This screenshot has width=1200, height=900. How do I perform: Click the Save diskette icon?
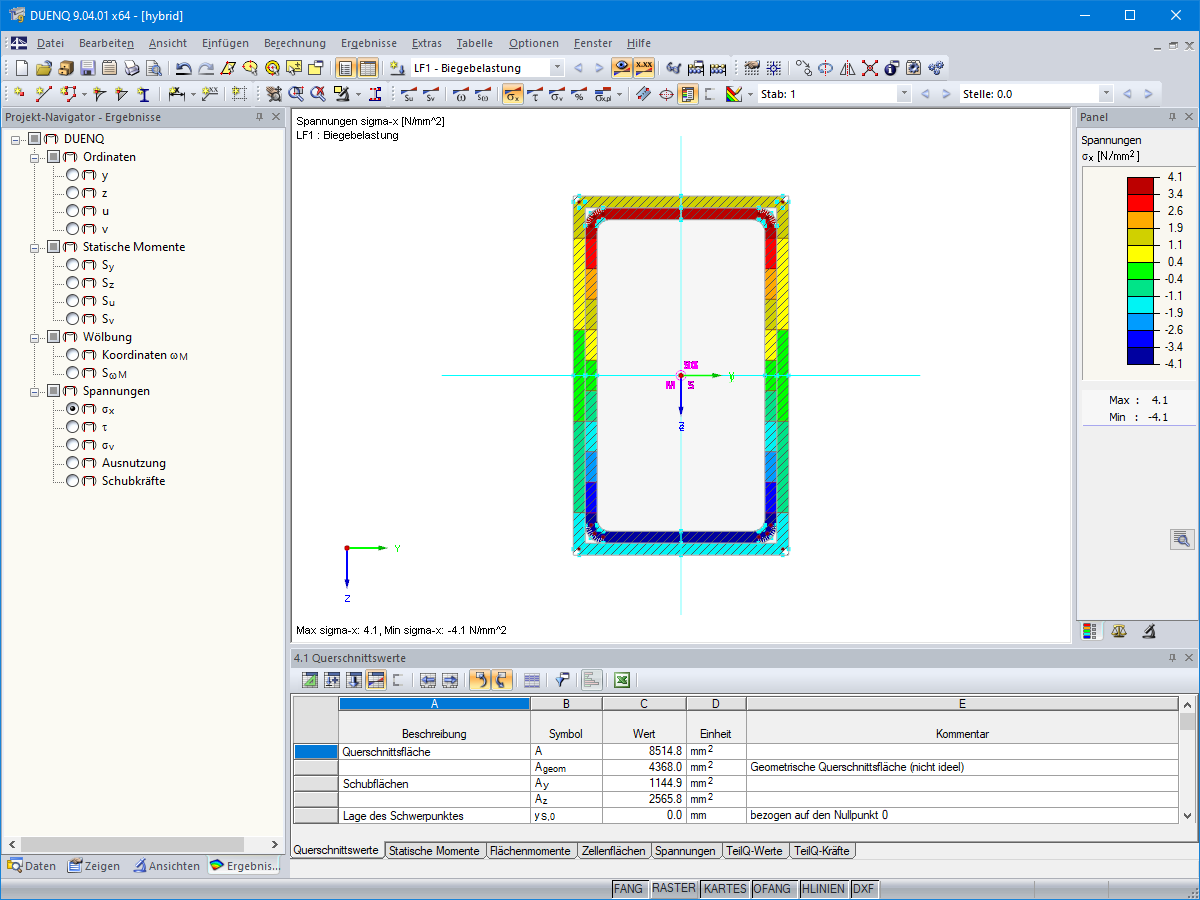pos(87,68)
